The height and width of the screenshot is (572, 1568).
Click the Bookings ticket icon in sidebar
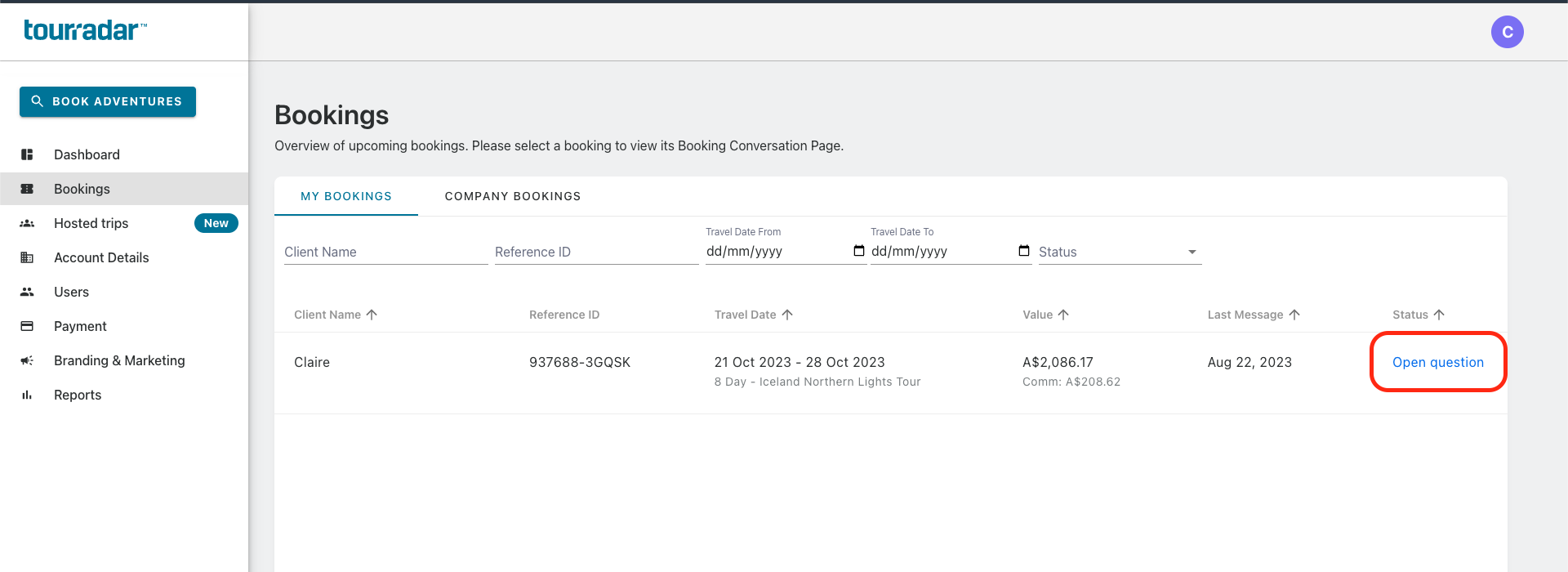[27, 189]
